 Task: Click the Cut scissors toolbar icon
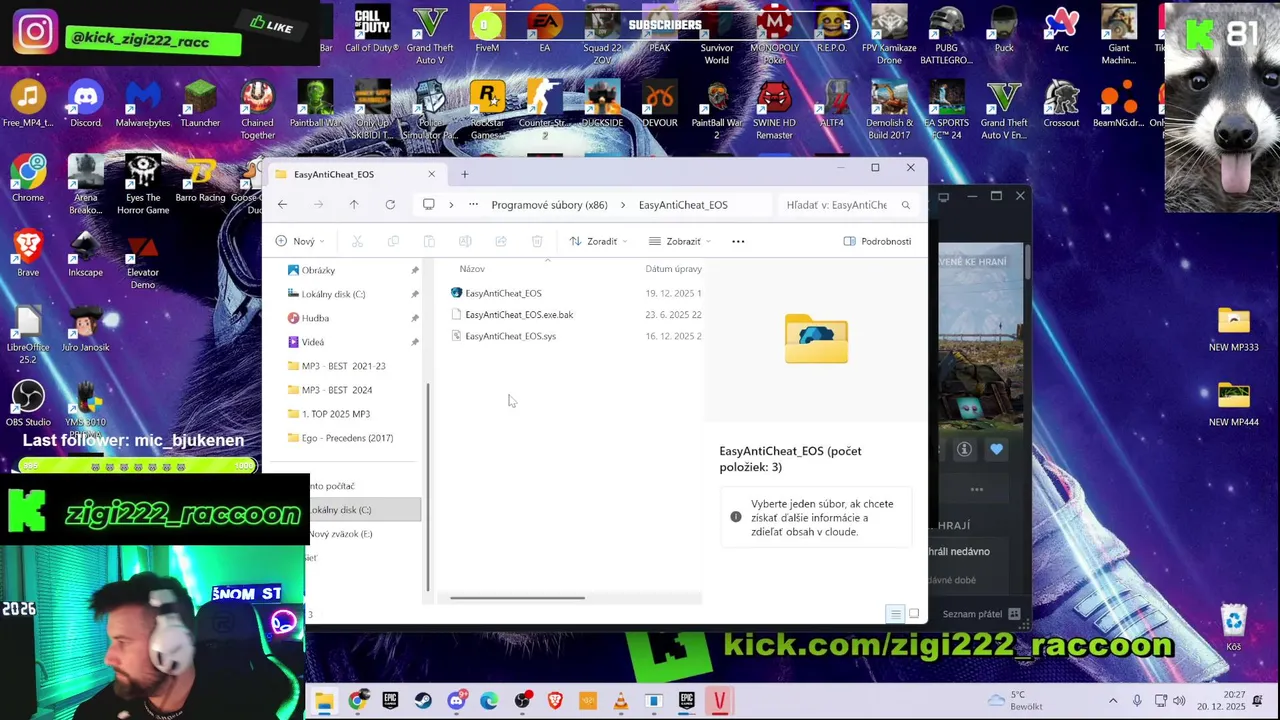(x=357, y=241)
